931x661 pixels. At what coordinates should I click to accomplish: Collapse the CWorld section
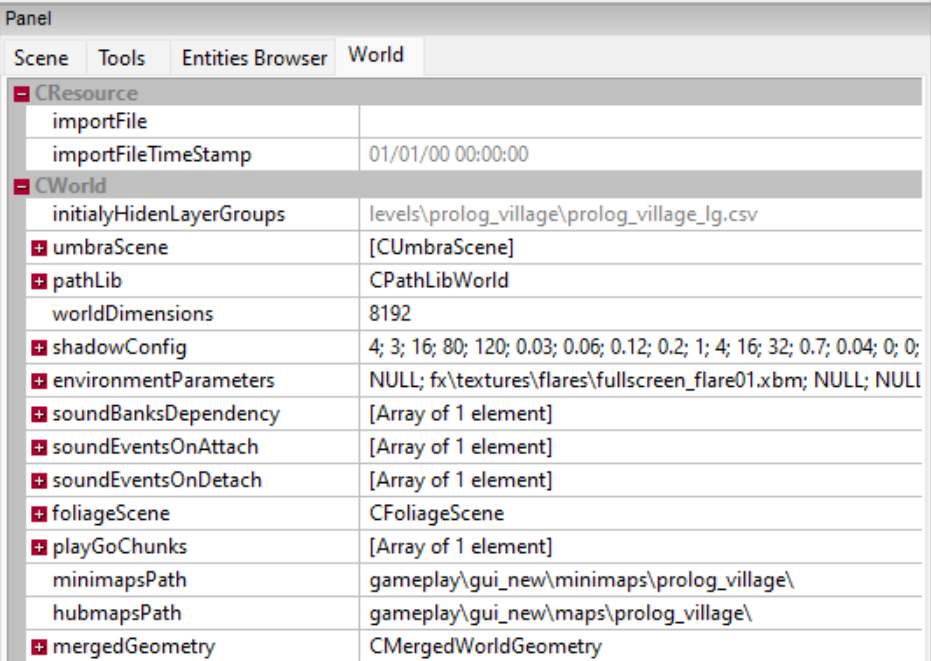coord(22,186)
